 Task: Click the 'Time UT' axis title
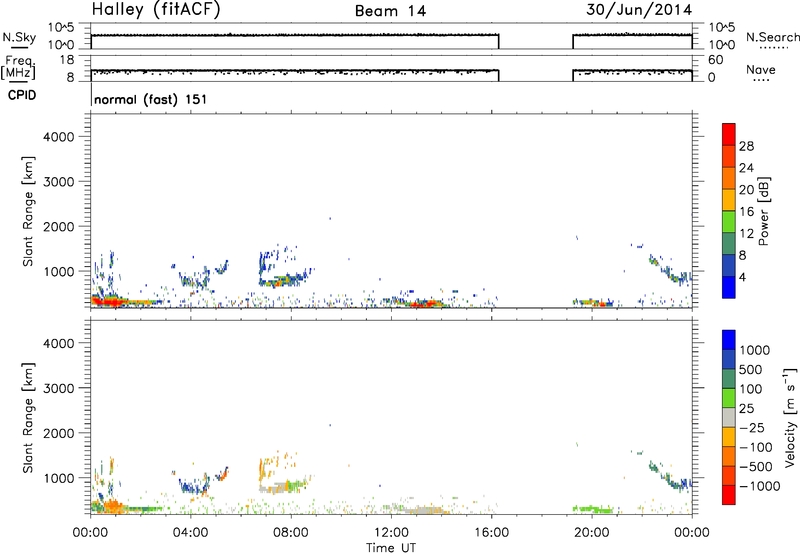tap(391, 548)
